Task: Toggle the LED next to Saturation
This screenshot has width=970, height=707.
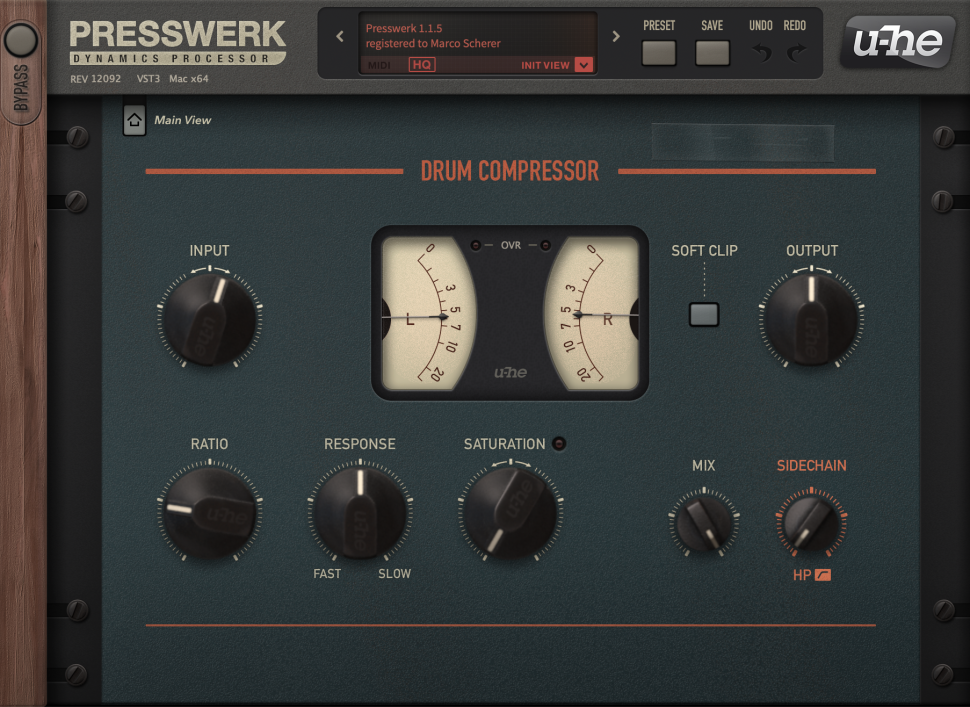Action: pyautogui.click(x=558, y=444)
